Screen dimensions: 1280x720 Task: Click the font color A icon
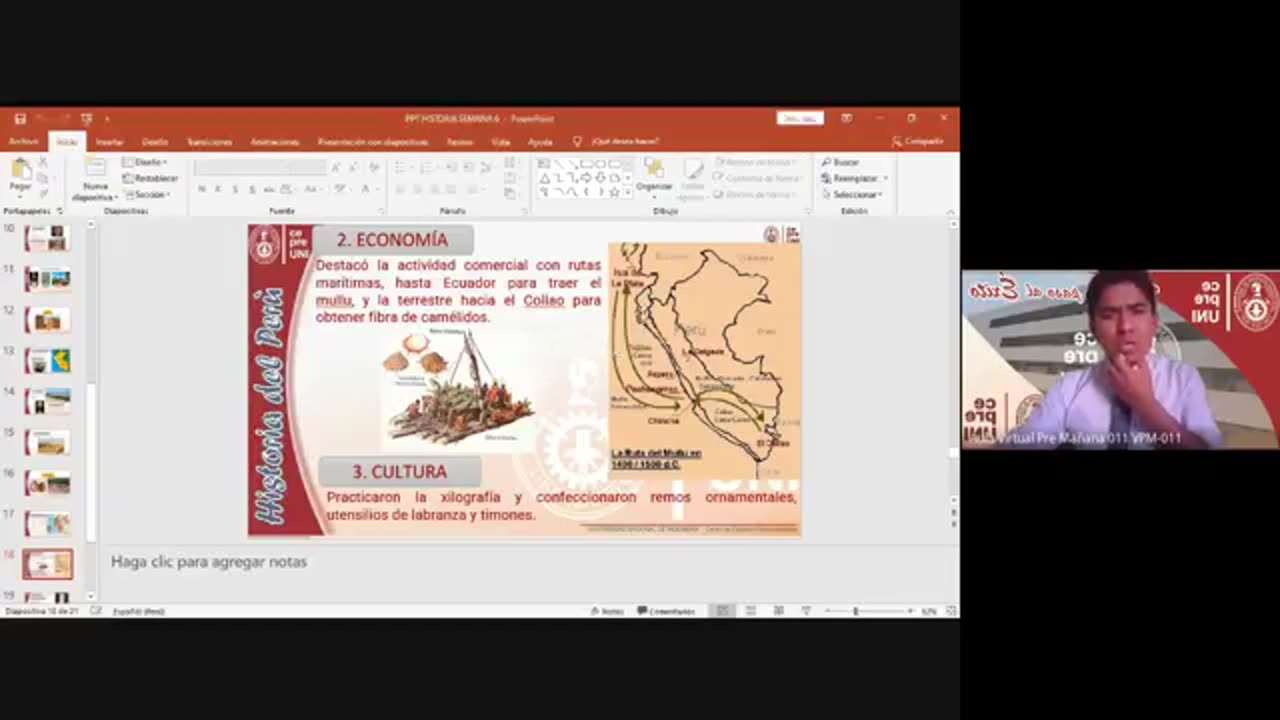(x=366, y=189)
